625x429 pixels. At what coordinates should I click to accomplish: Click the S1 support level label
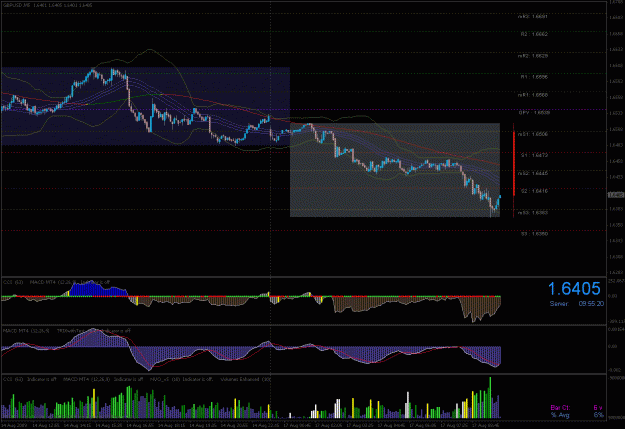(x=534, y=155)
